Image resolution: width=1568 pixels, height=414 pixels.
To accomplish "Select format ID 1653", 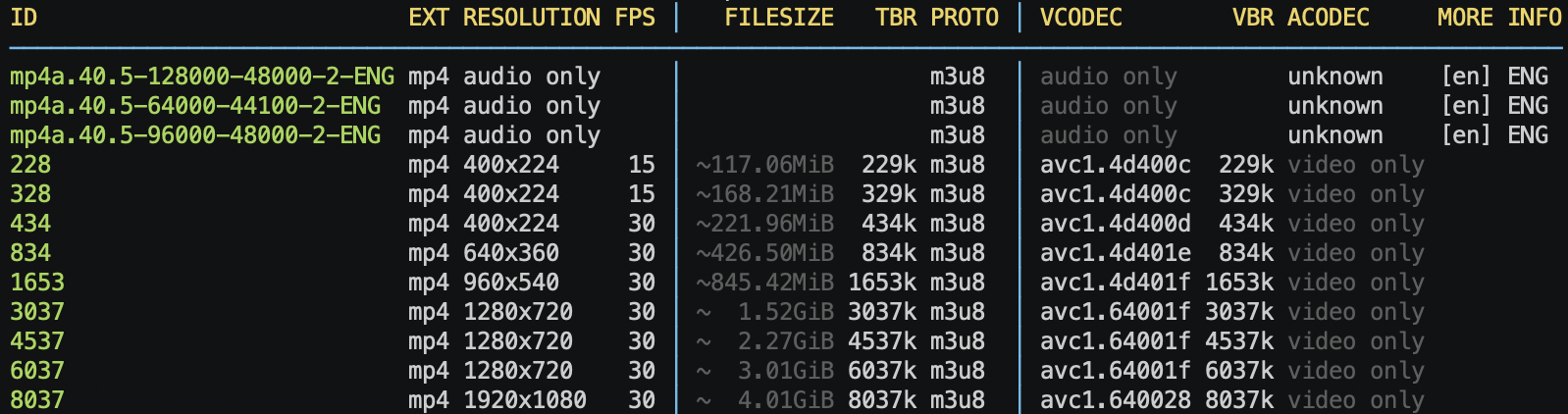I will (37, 283).
